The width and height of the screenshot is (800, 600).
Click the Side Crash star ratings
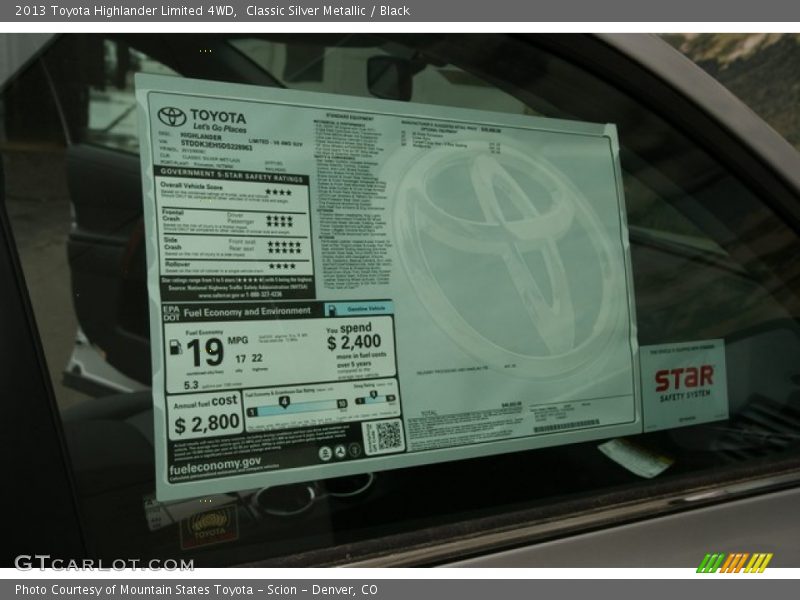click(283, 245)
